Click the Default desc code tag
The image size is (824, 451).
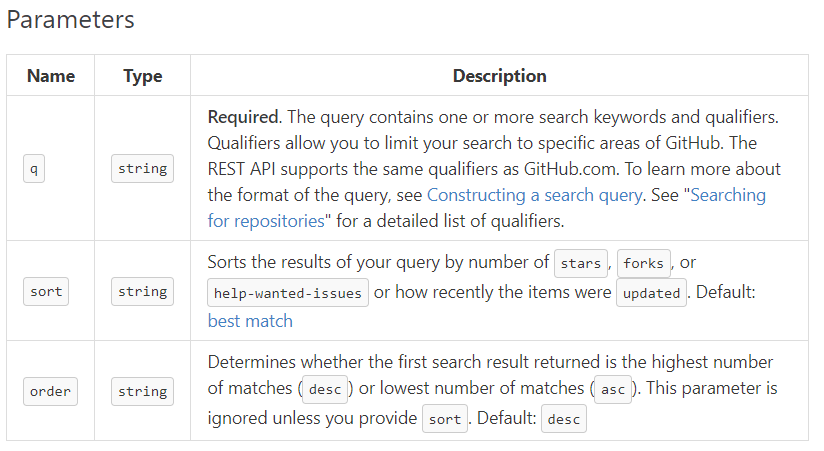click(x=564, y=419)
